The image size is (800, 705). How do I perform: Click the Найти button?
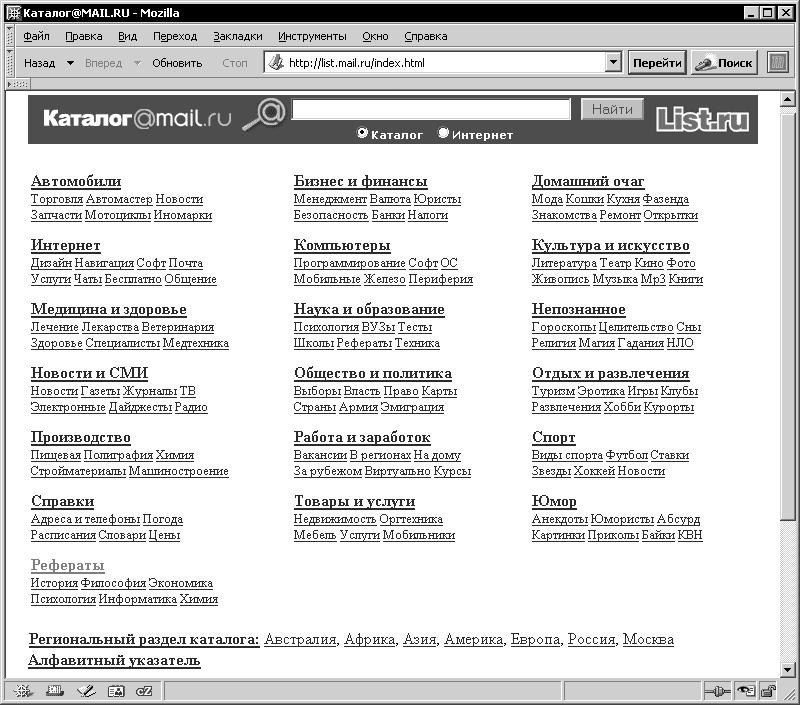pyautogui.click(x=612, y=109)
